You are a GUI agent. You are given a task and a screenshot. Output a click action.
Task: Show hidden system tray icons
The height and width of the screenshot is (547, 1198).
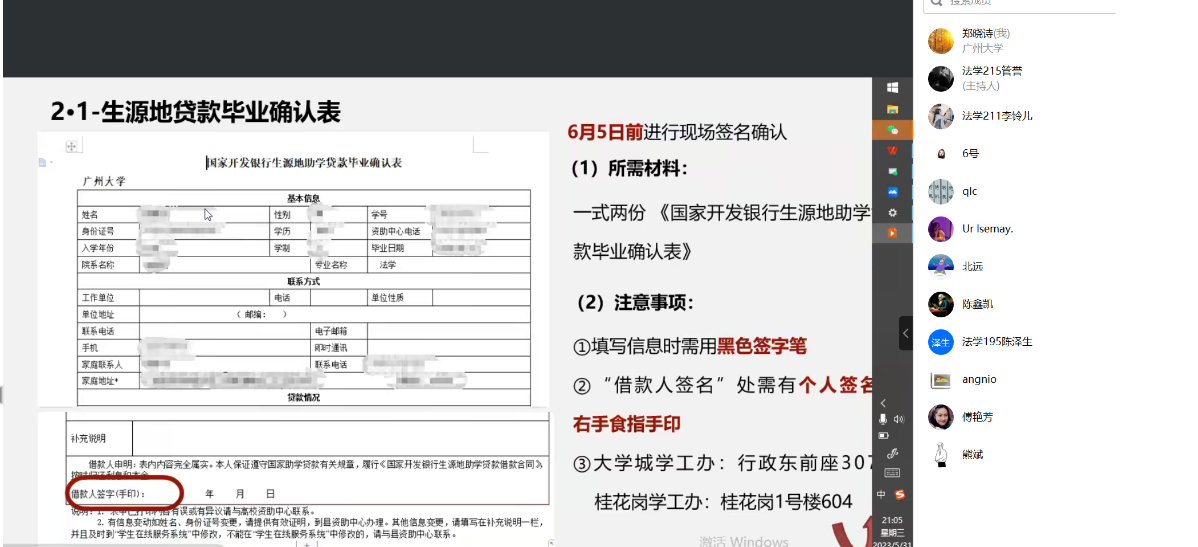point(884,403)
